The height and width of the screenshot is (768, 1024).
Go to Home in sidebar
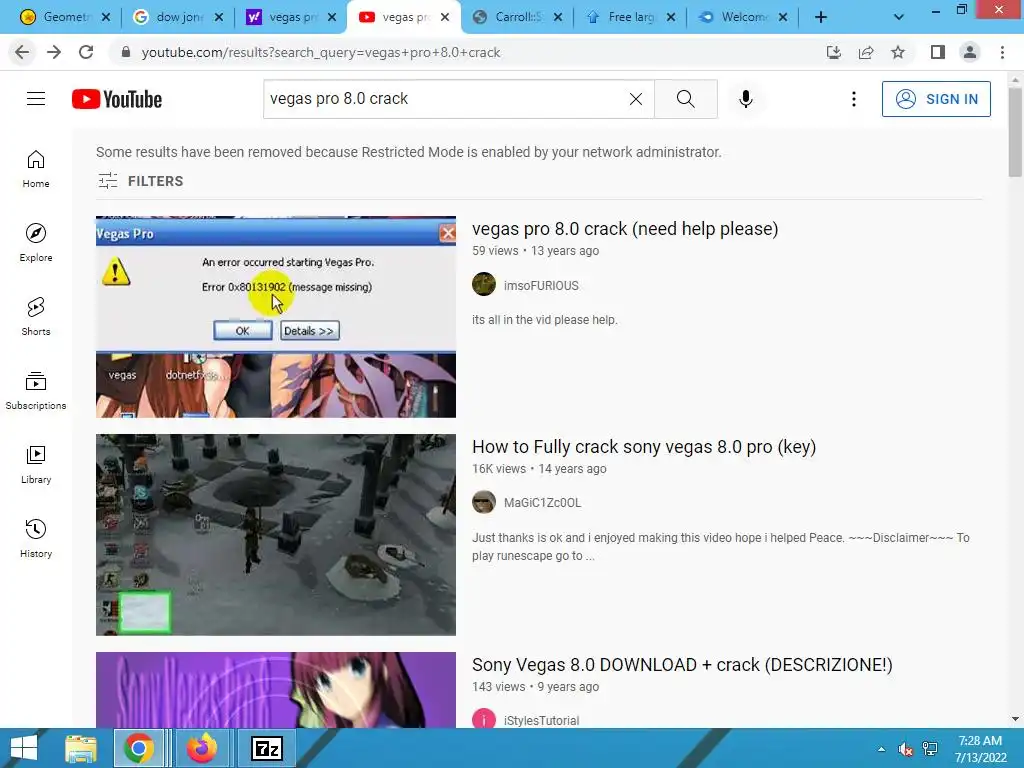tap(36, 168)
